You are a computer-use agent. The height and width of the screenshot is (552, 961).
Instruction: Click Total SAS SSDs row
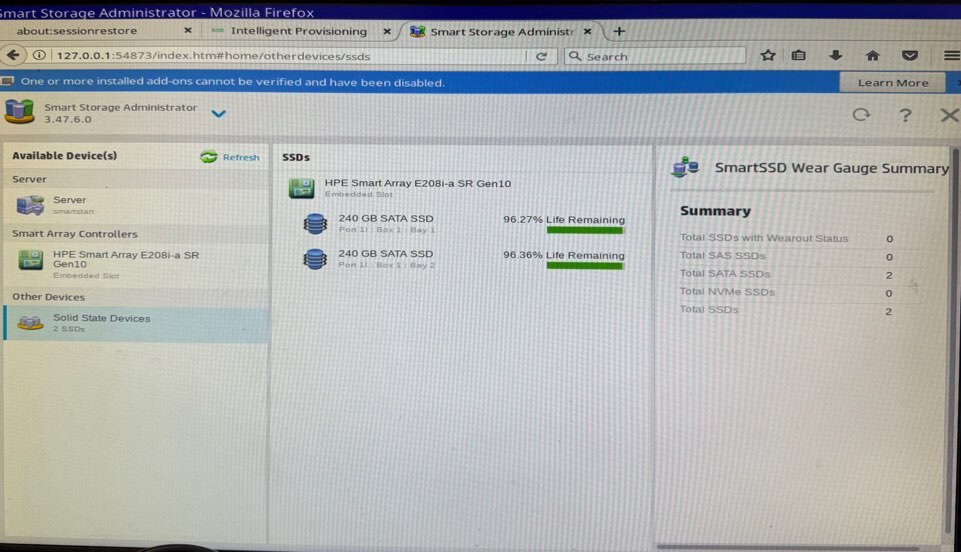(786, 256)
